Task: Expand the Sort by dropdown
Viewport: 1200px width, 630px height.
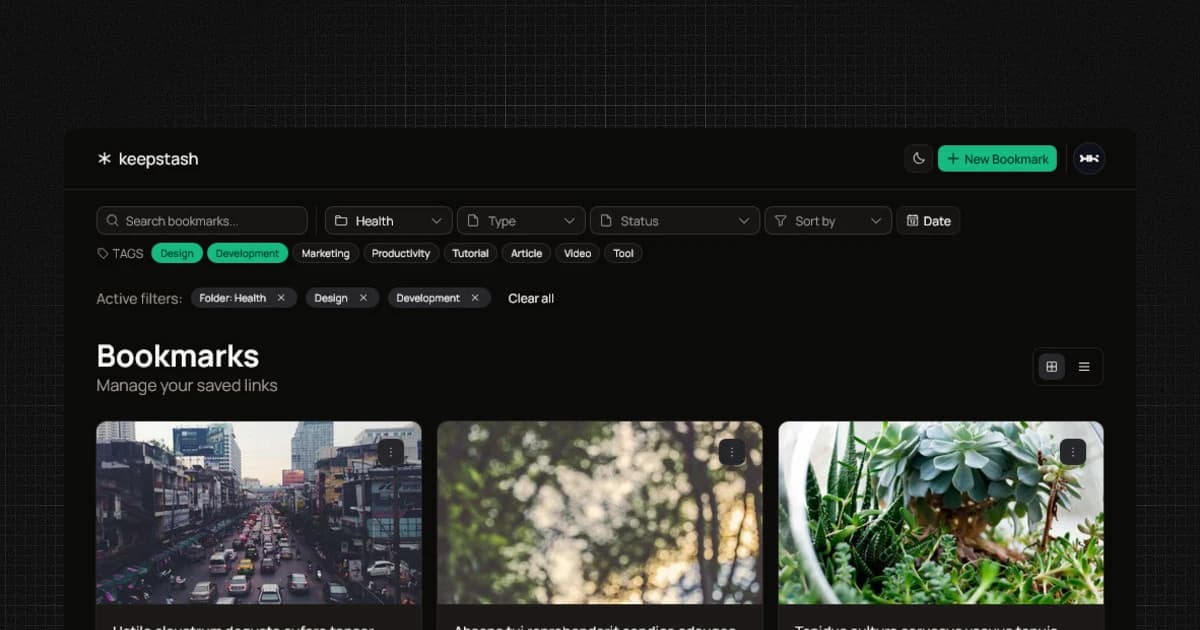Action: [x=827, y=221]
